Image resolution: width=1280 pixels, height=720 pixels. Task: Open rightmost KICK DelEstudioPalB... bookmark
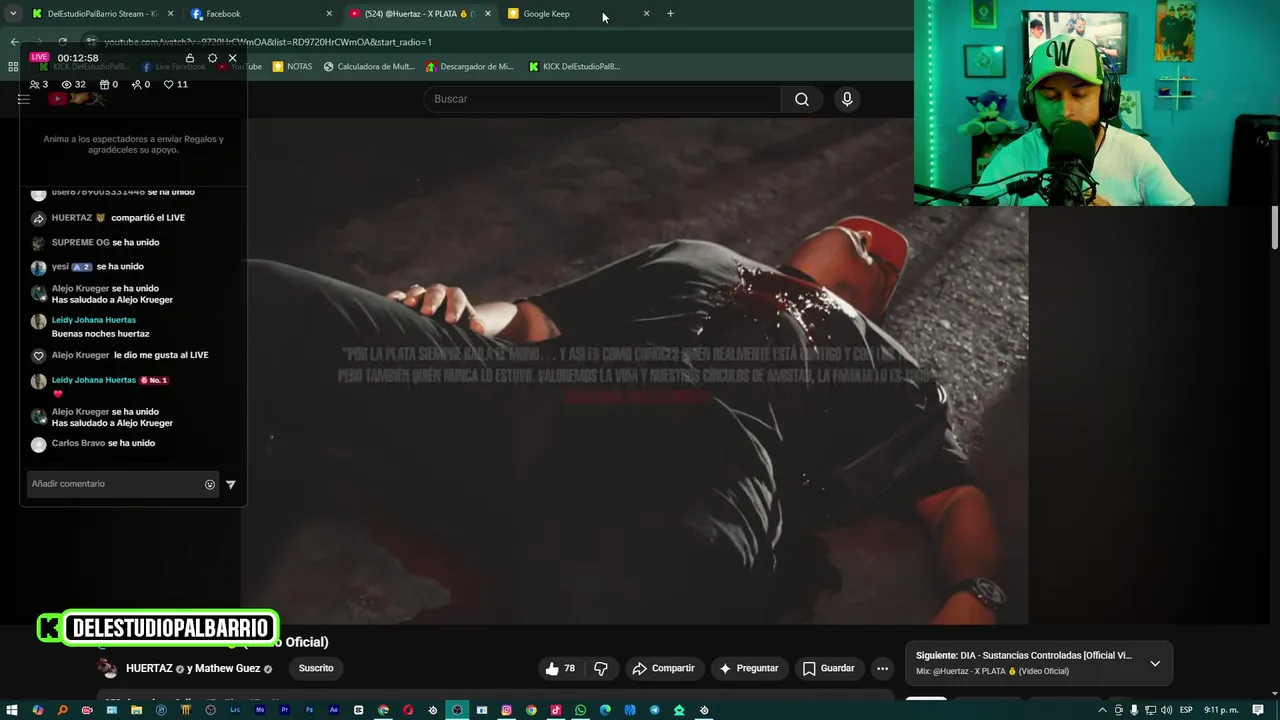click(x=575, y=67)
